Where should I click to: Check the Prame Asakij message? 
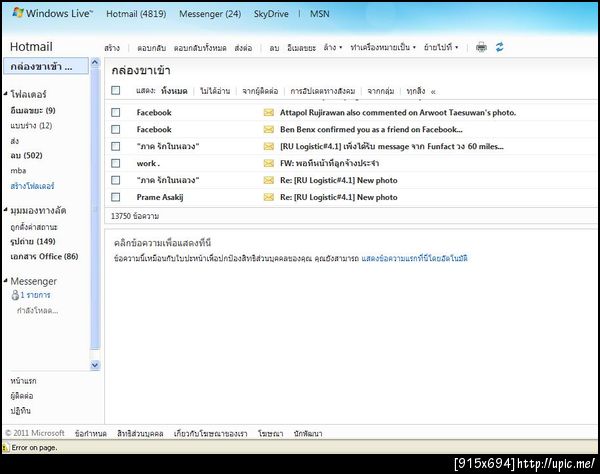115,197
